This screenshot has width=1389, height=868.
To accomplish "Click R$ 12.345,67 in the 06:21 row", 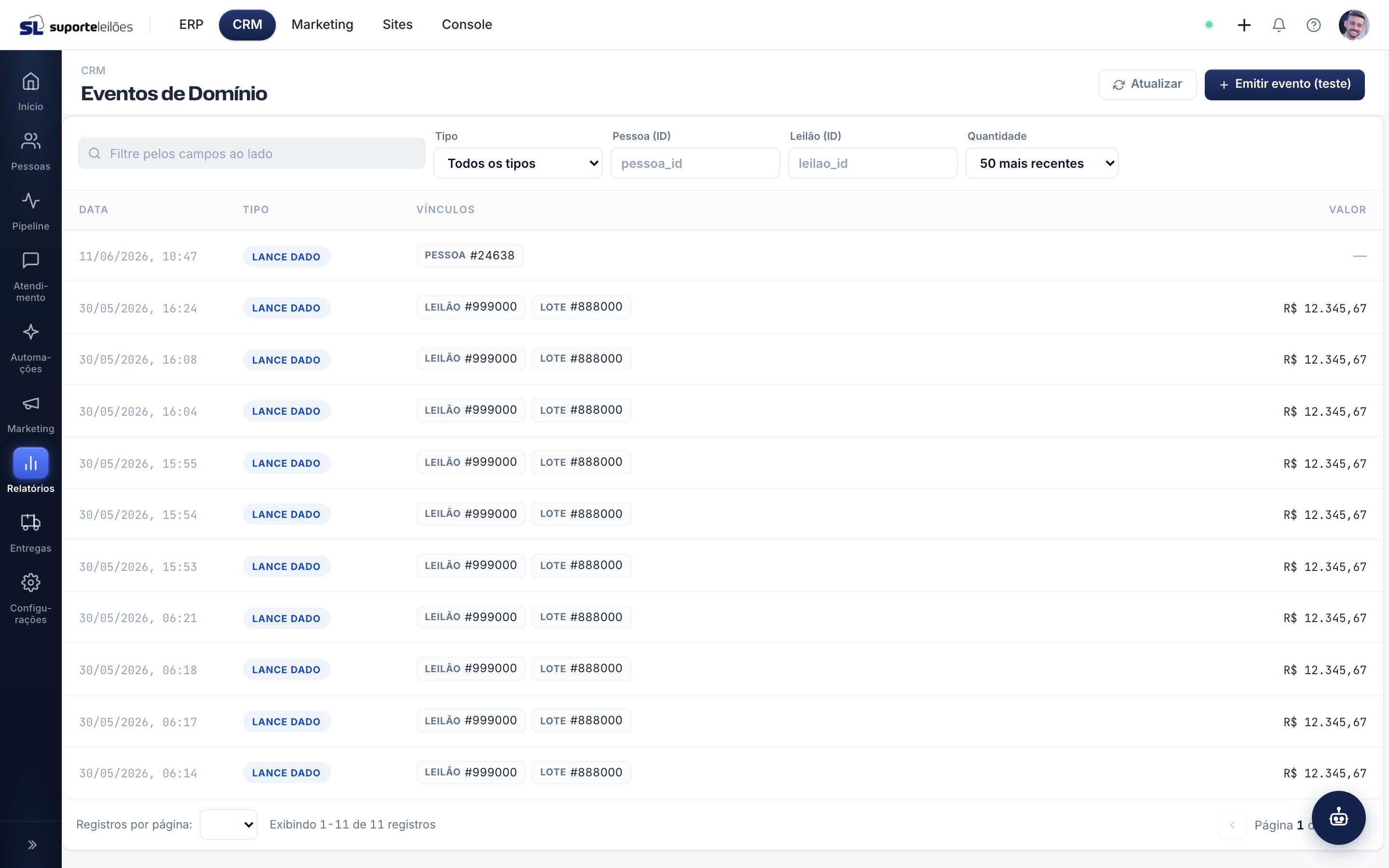I will click(x=1325, y=618).
